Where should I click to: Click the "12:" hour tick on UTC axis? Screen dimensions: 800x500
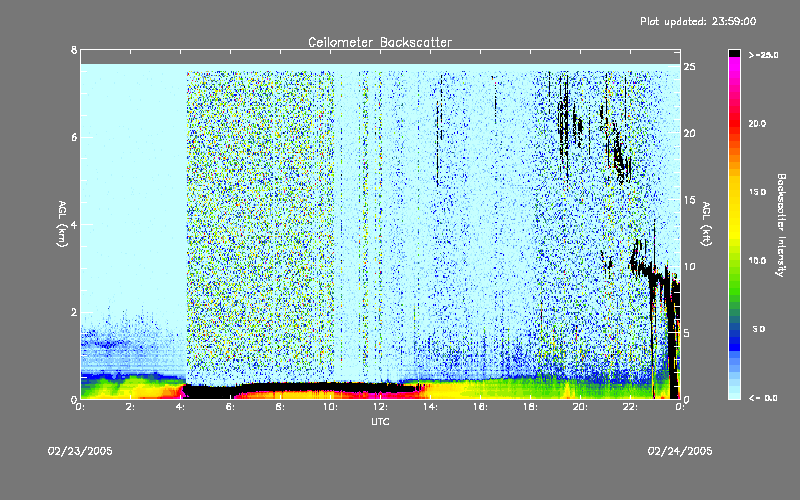click(x=380, y=407)
